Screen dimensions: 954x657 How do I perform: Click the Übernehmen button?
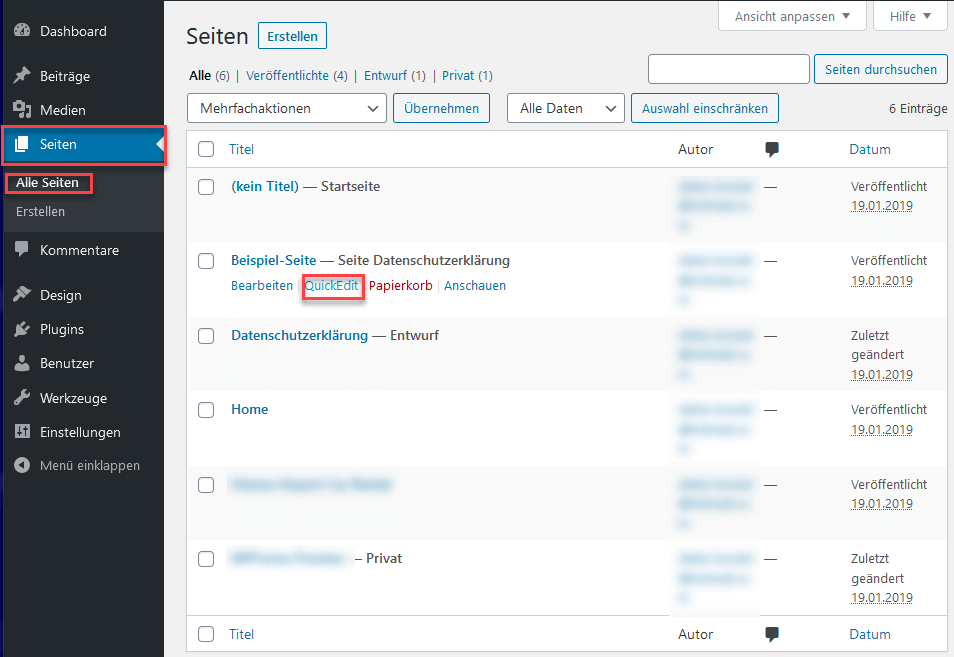pyautogui.click(x=441, y=108)
